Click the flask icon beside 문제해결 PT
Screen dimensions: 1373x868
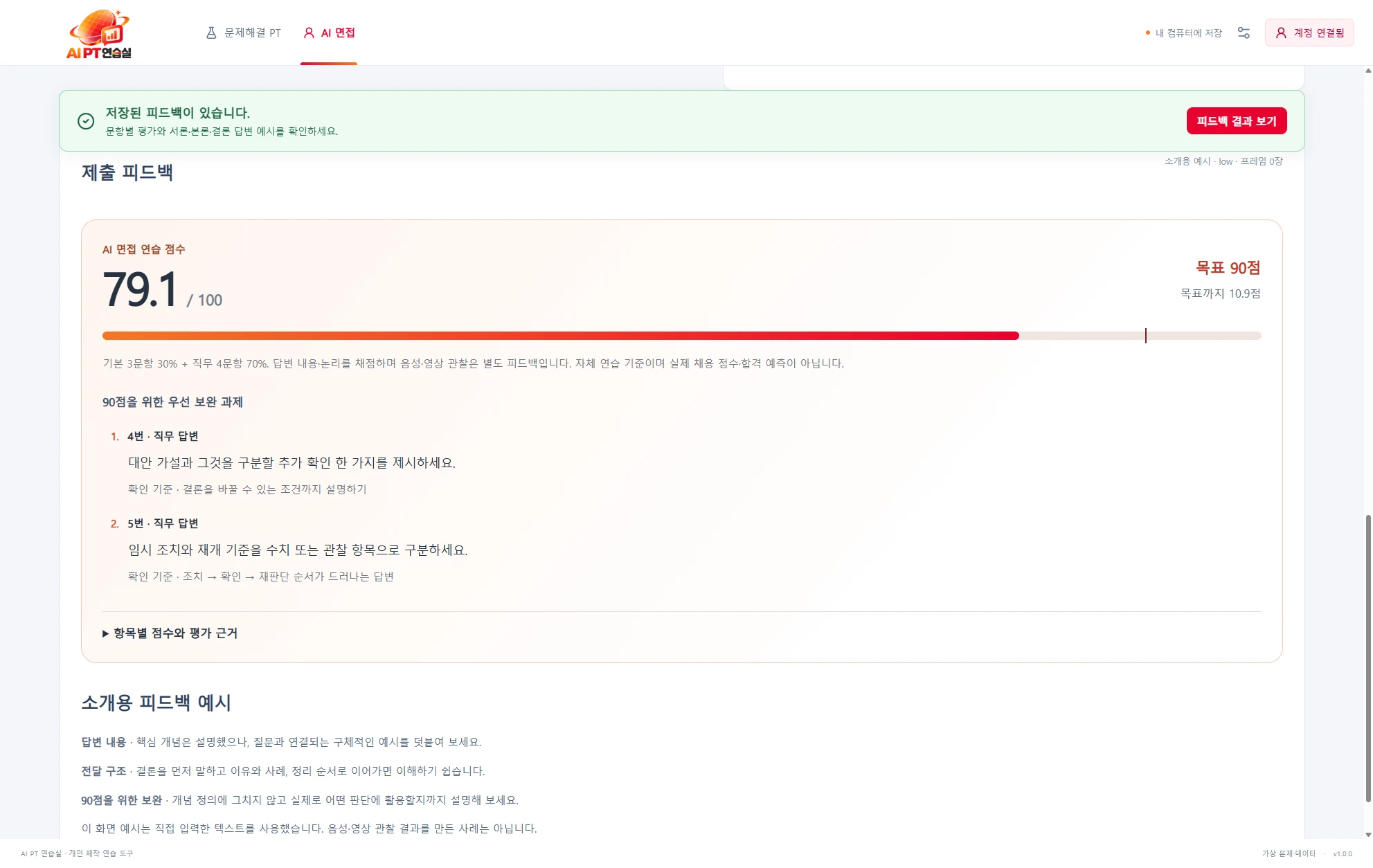(211, 33)
